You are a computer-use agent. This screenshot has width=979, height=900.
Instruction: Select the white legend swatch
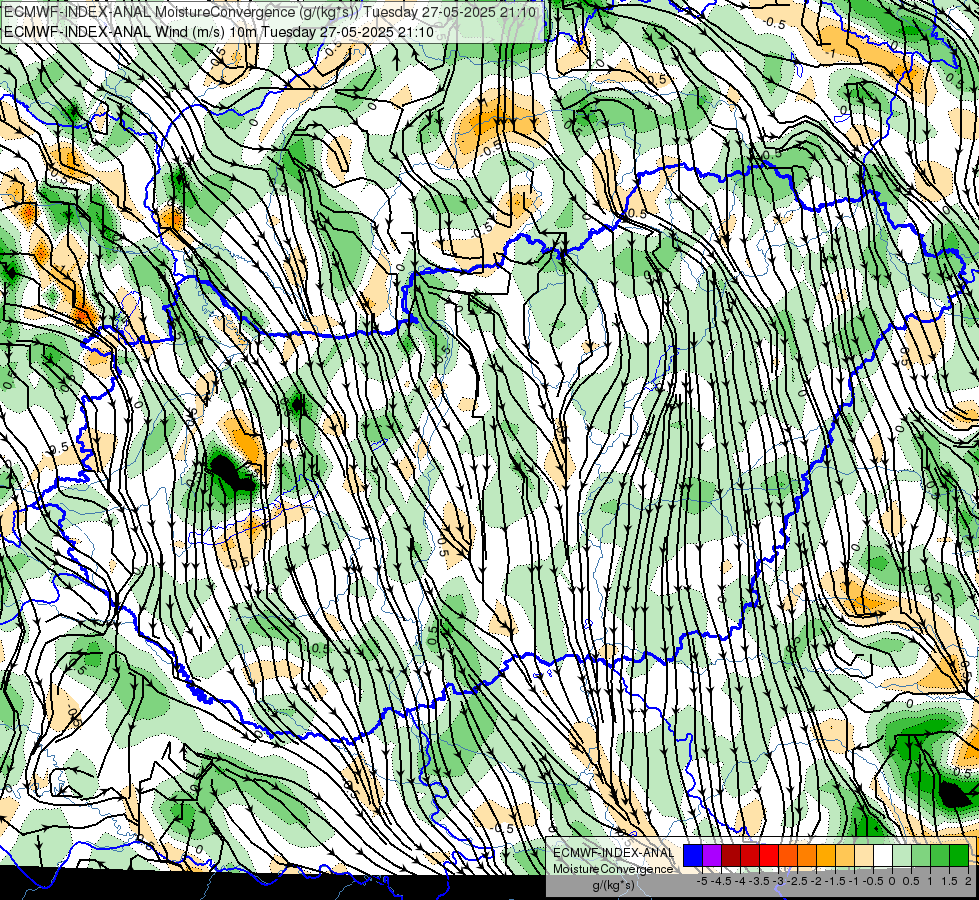coord(883,855)
